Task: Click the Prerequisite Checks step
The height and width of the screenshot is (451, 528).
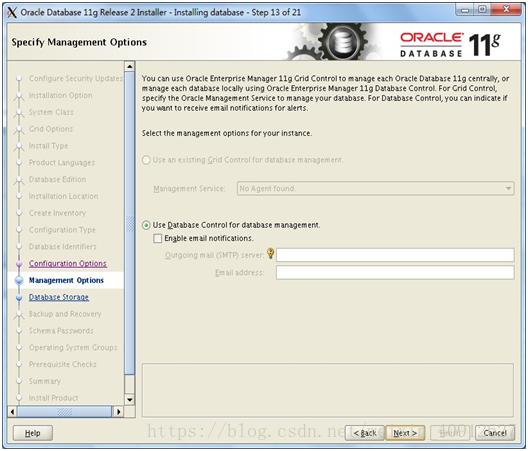Action: 63,364
